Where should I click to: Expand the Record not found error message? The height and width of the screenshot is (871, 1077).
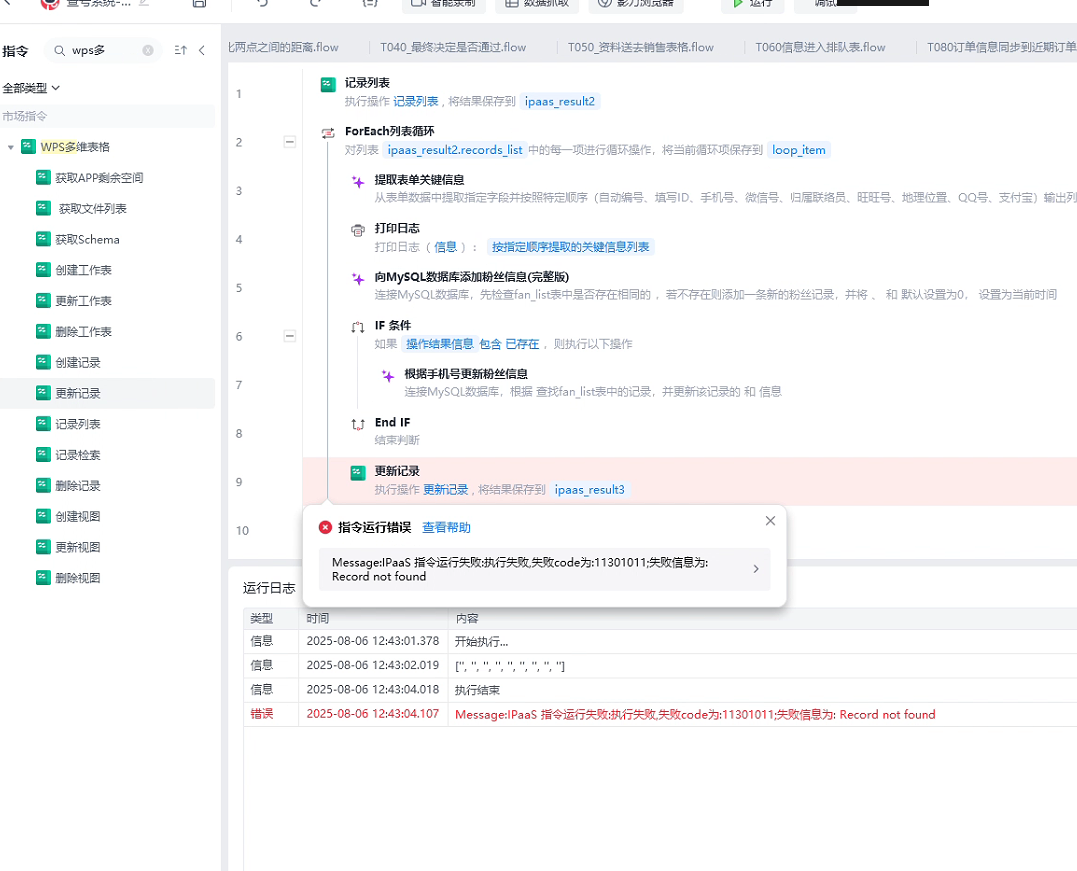pyautogui.click(x=756, y=569)
